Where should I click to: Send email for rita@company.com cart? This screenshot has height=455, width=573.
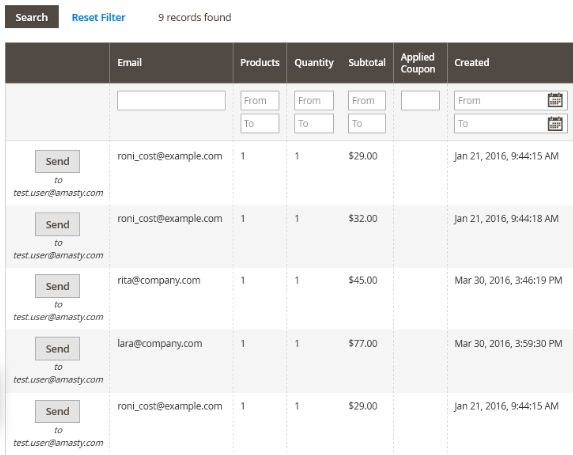[57, 286]
